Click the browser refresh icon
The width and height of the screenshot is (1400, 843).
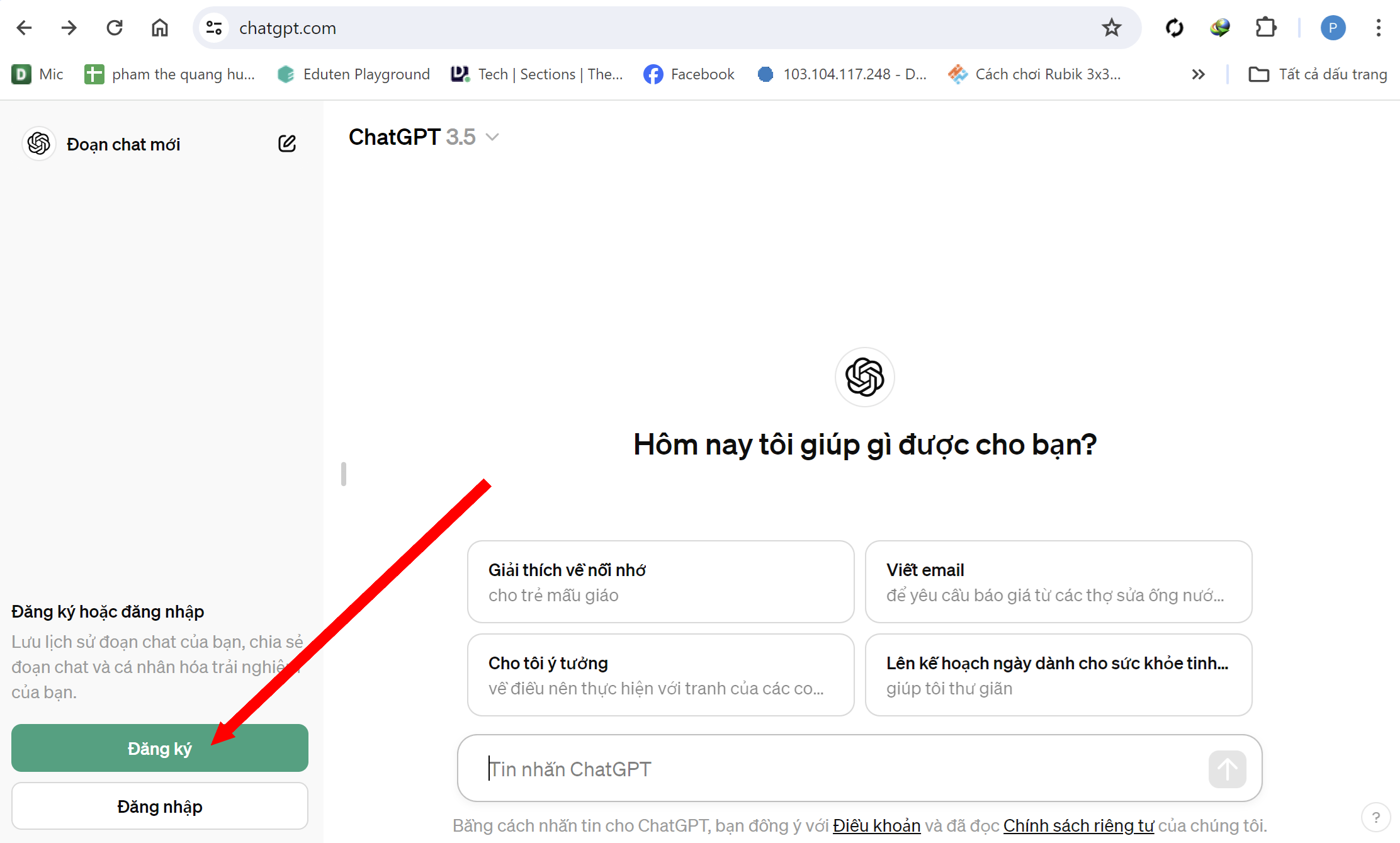[x=113, y=28]
